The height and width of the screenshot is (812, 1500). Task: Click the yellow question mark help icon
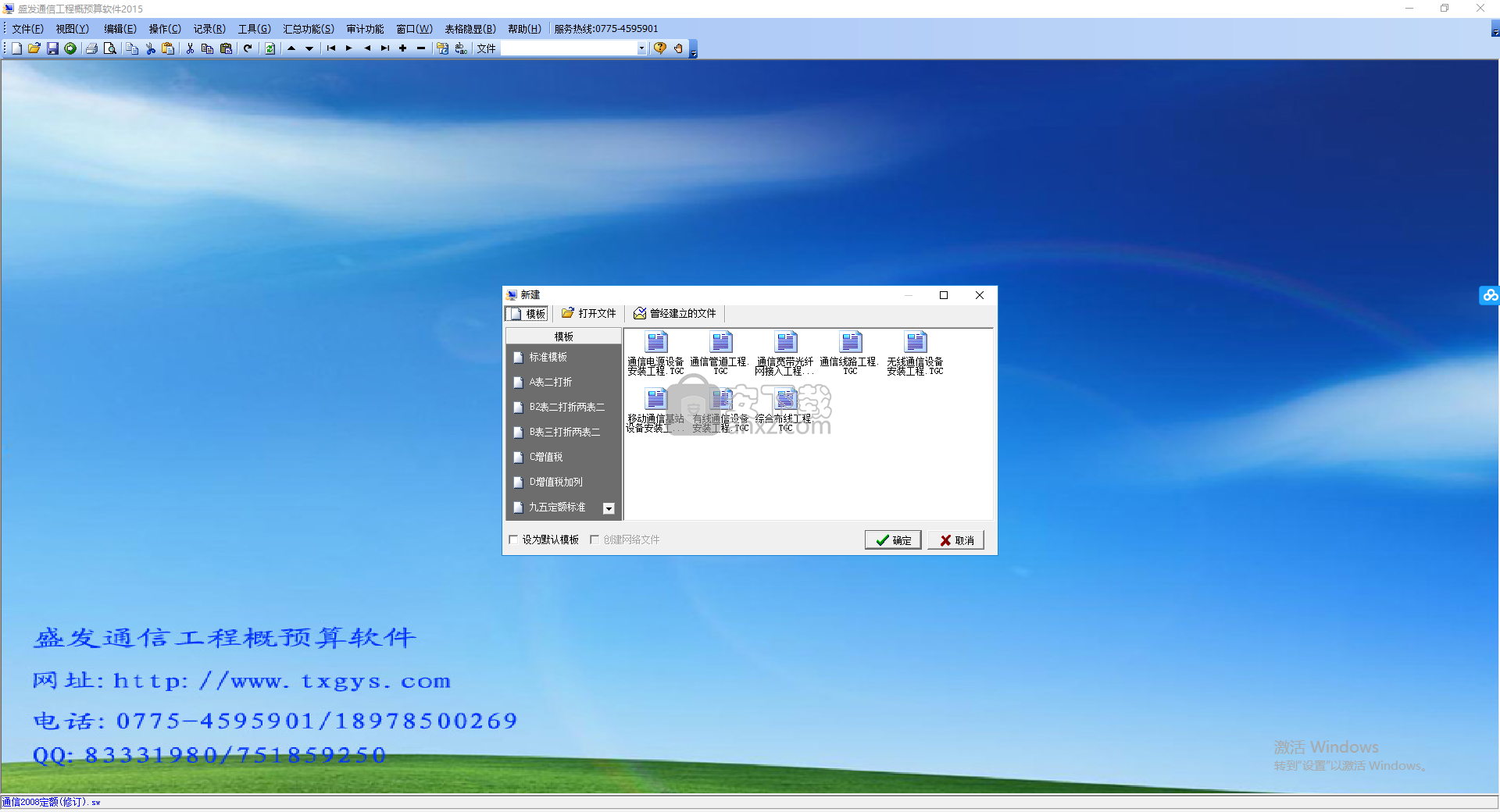pos(660,48)
